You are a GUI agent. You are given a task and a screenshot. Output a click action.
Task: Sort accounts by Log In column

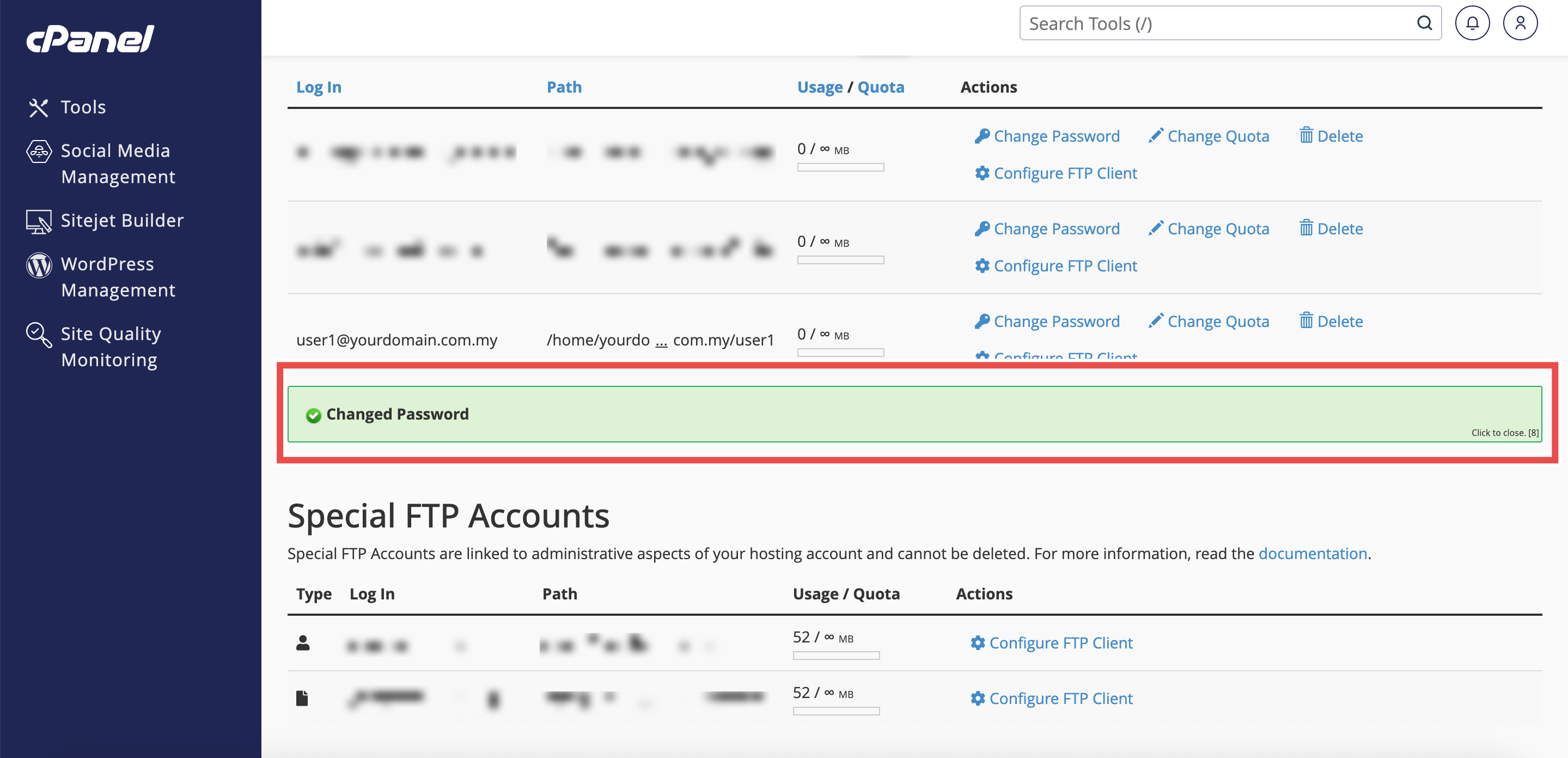[x=319, y=87]
